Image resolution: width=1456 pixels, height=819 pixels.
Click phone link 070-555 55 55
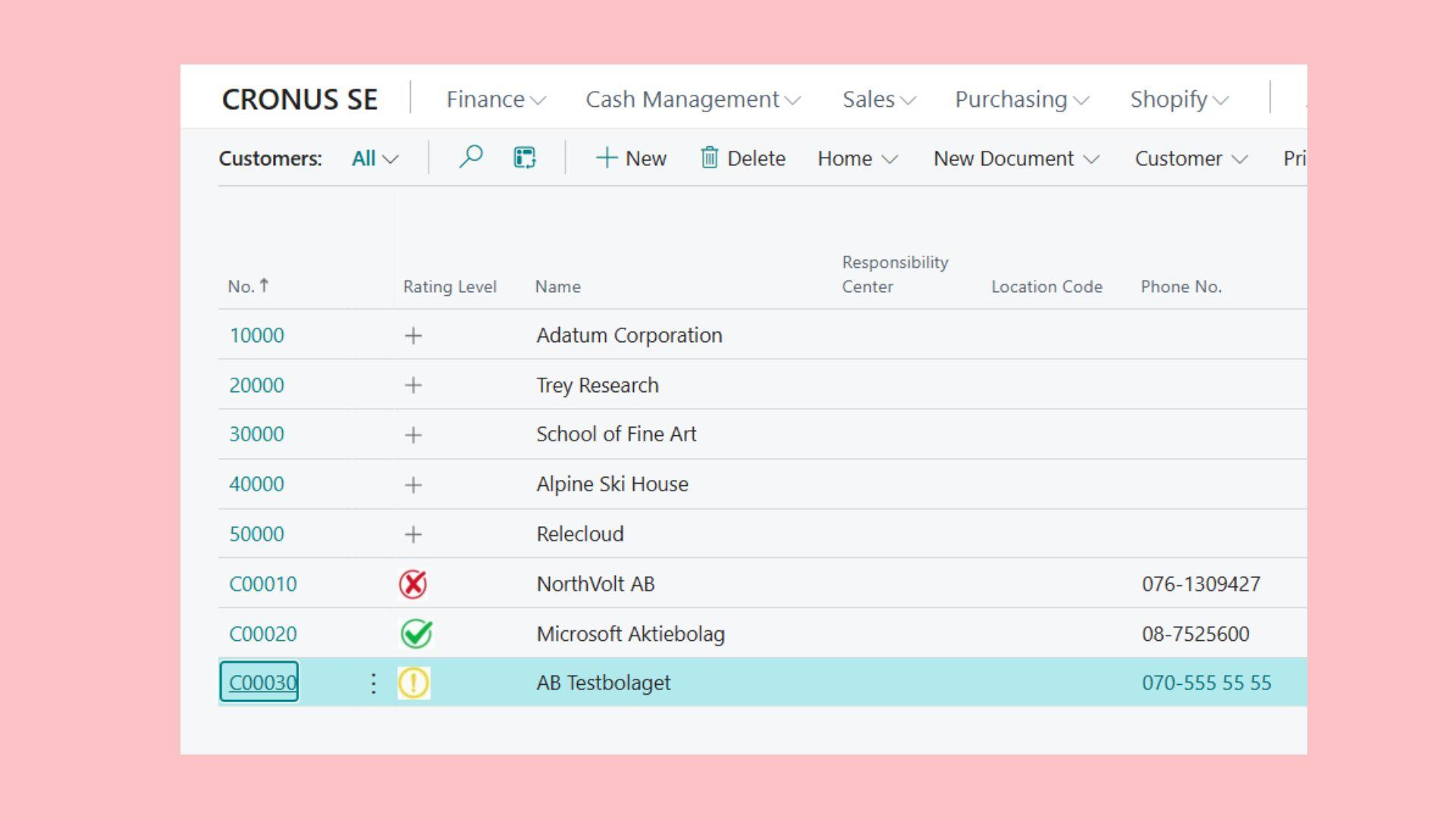tap(1207, 682)
